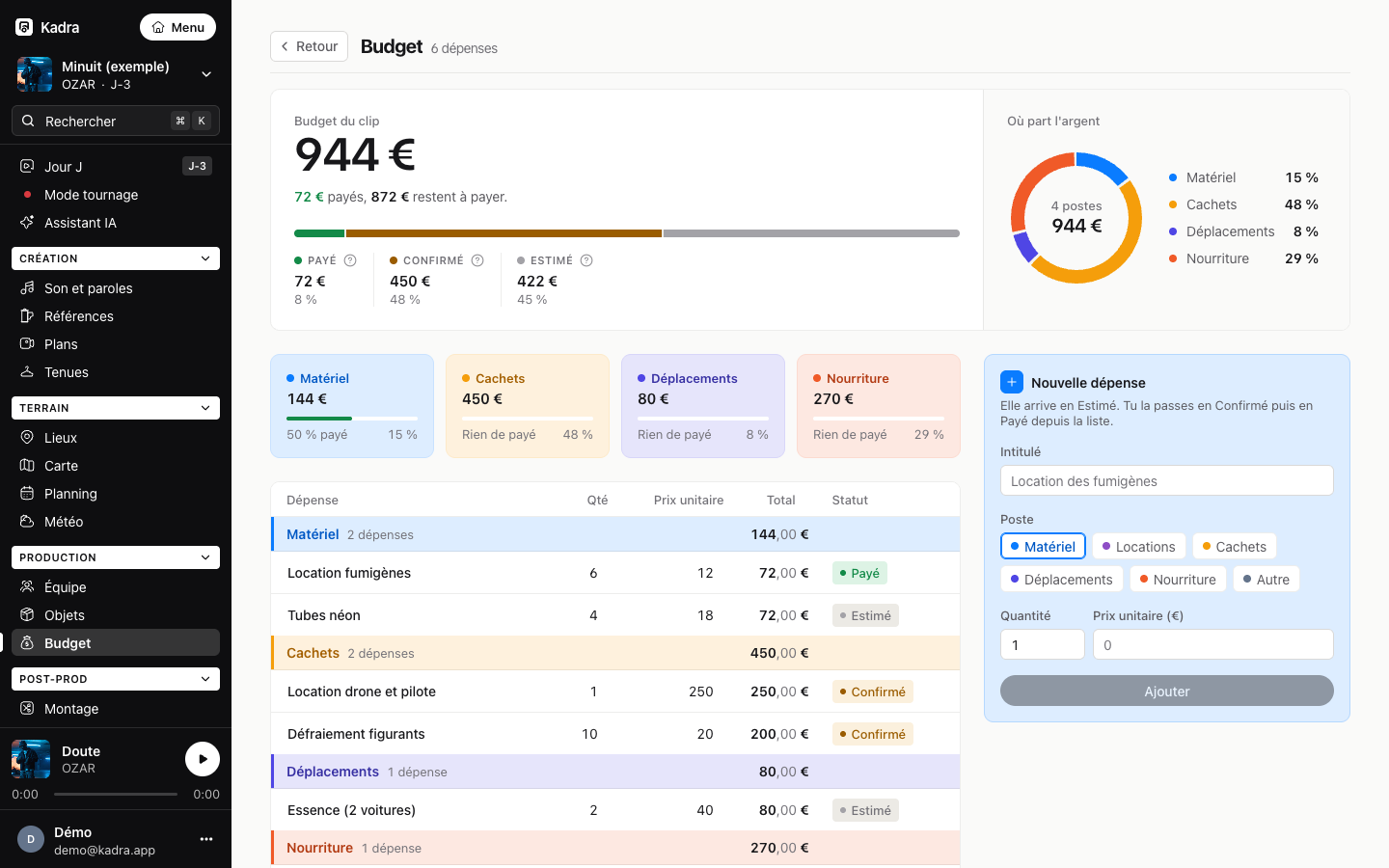Open the Plans camera icon

27,344
